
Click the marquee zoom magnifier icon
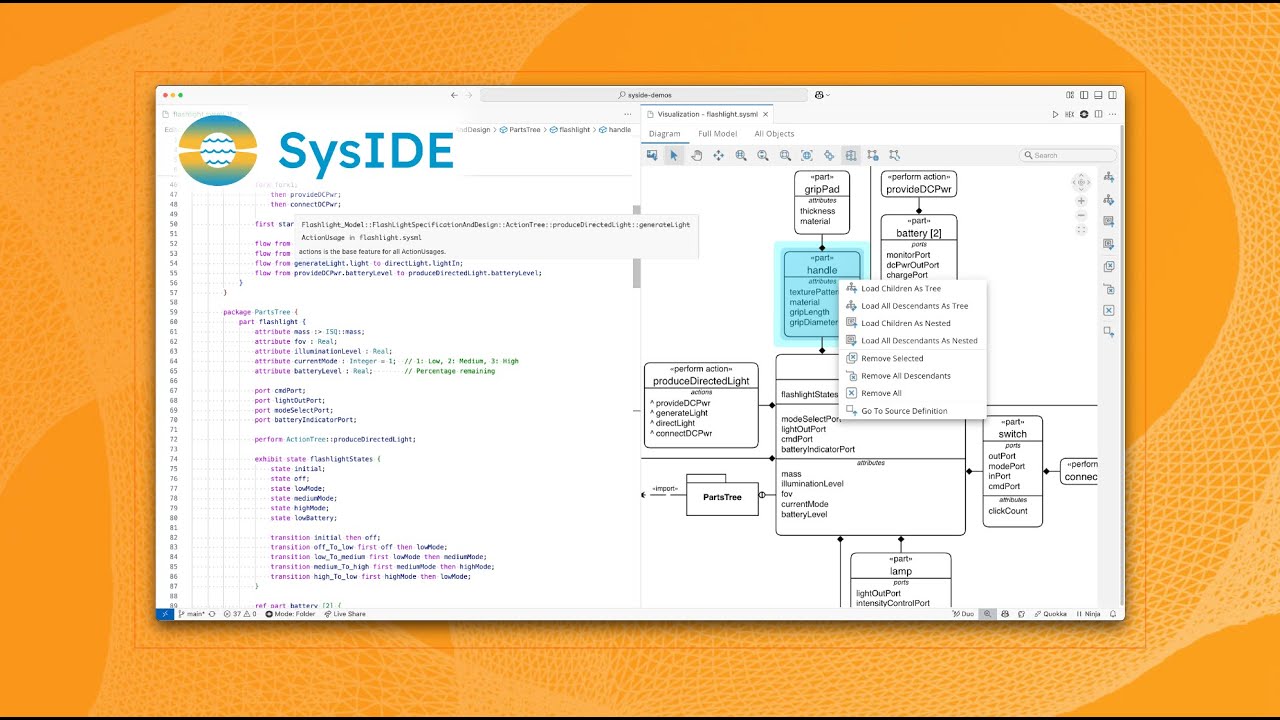point(785,155)
